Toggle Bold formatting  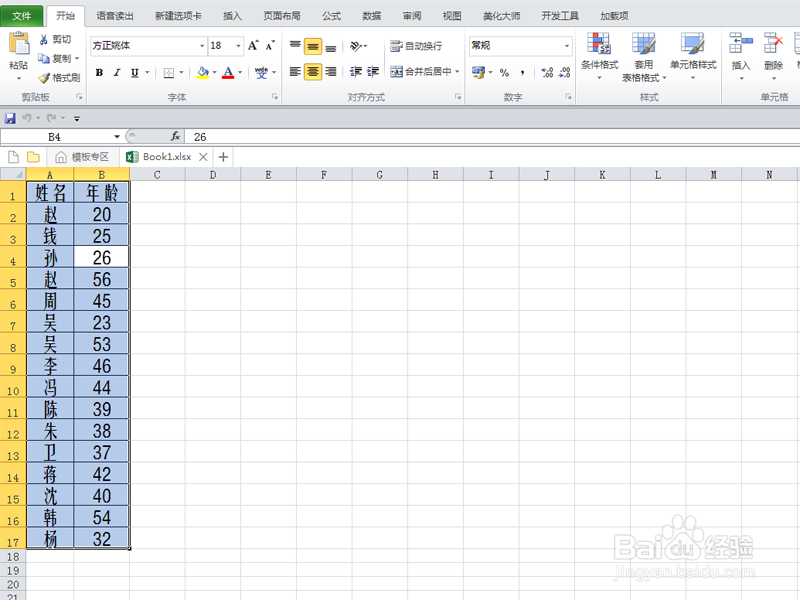pyautogui.click(x=99, y=72)
